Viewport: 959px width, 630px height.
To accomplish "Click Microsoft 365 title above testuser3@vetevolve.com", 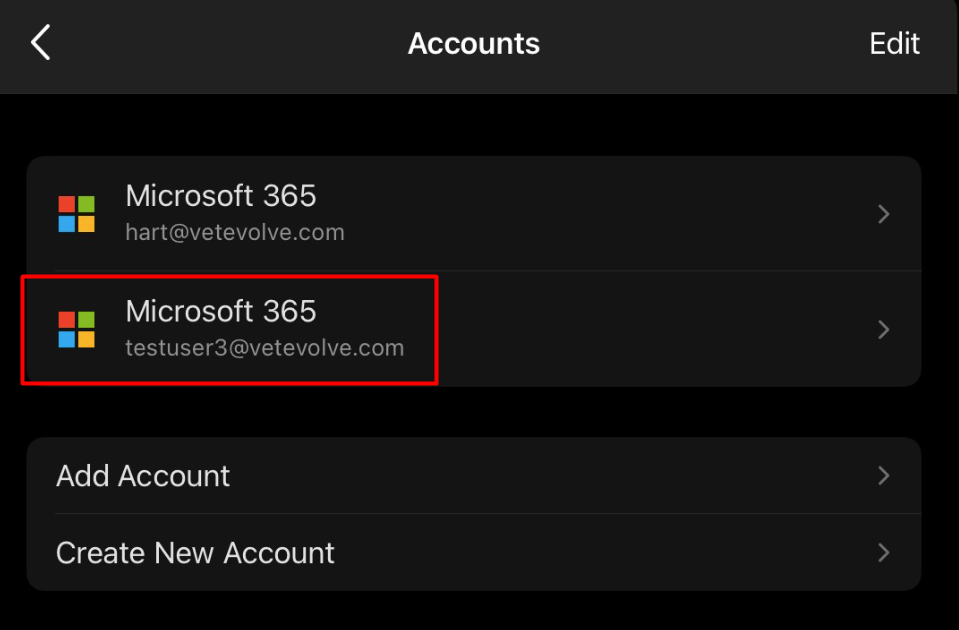I will pyautogui.click(x=221, y=311).
